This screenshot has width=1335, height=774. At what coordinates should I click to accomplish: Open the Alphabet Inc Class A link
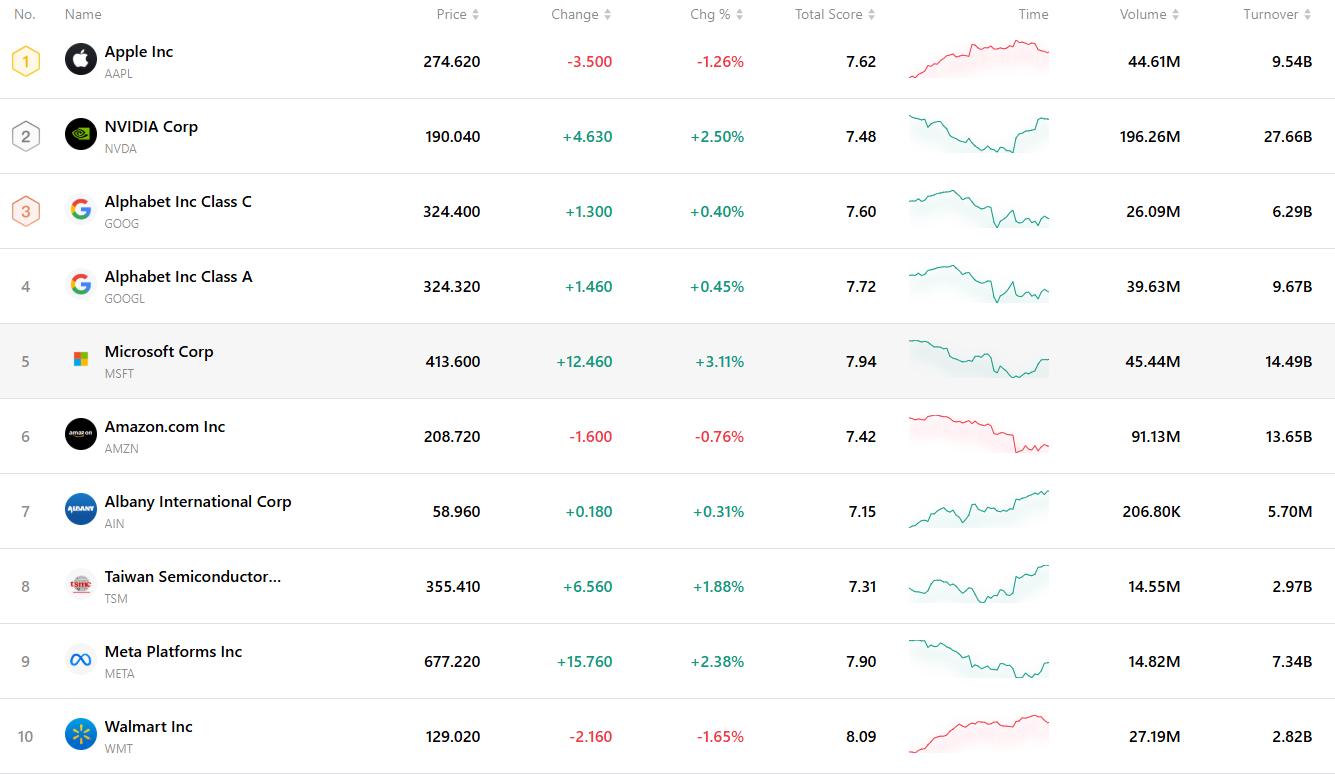click(x=178, y=277)
